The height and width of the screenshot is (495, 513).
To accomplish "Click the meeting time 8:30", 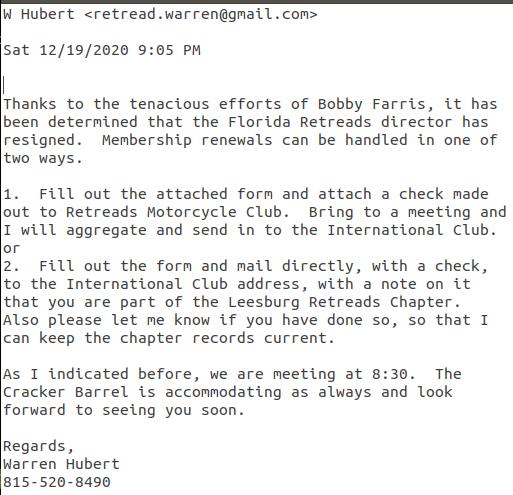I will pyautogui.click(x=390, y=374).
